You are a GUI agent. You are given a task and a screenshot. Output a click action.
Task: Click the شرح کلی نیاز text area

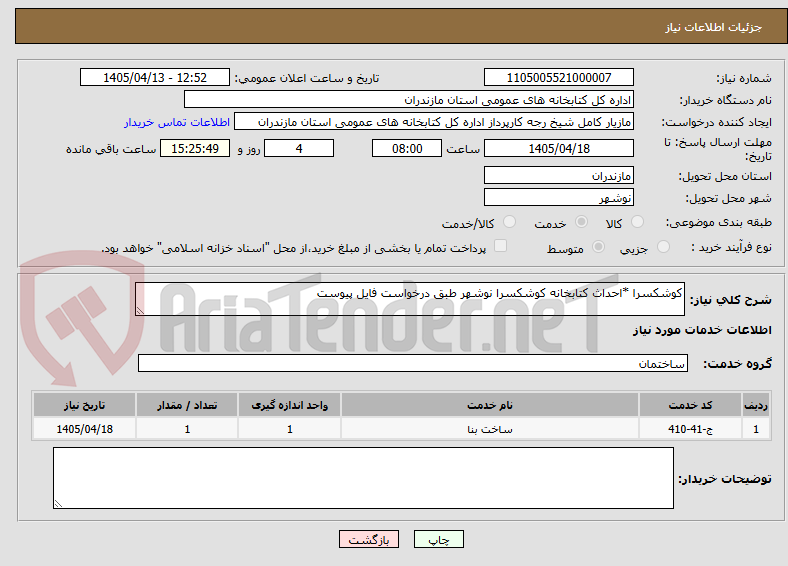(x=410, y=299)
